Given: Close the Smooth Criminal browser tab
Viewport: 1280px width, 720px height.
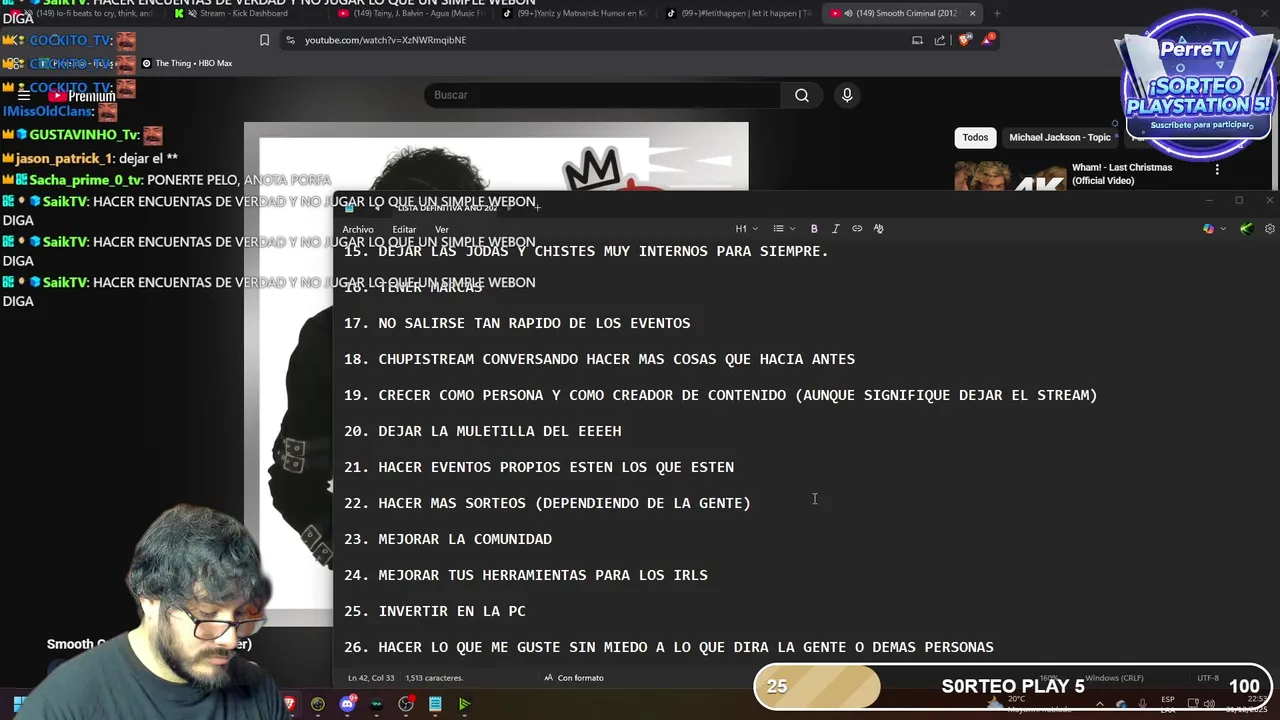Looking at the screenshot, I should 972,13.
